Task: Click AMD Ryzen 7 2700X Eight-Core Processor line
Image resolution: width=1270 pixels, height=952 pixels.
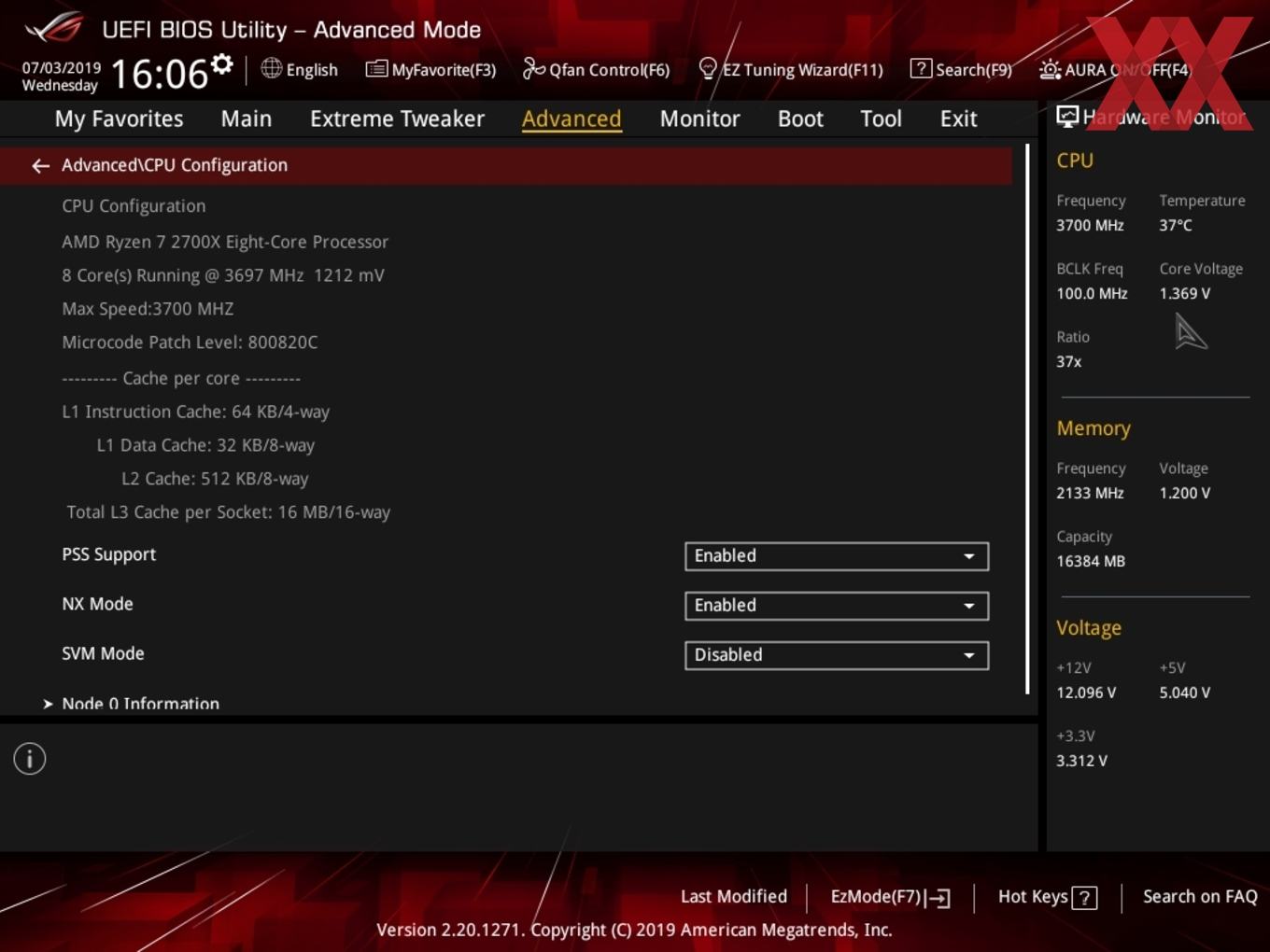Action: tap(225, 242)
